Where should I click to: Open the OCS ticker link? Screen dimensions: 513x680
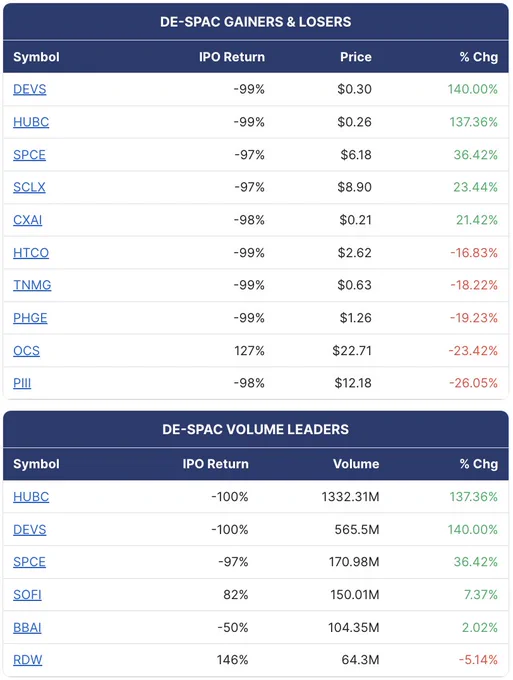pyautogui.click(x=26, y=351)
